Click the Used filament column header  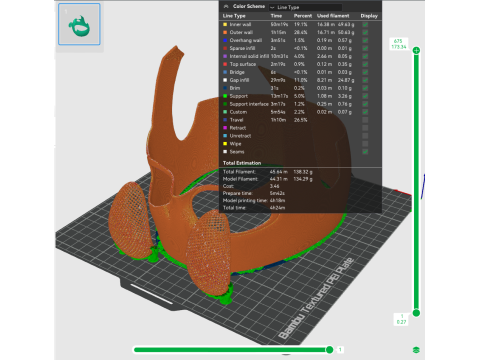coord(333,16)
